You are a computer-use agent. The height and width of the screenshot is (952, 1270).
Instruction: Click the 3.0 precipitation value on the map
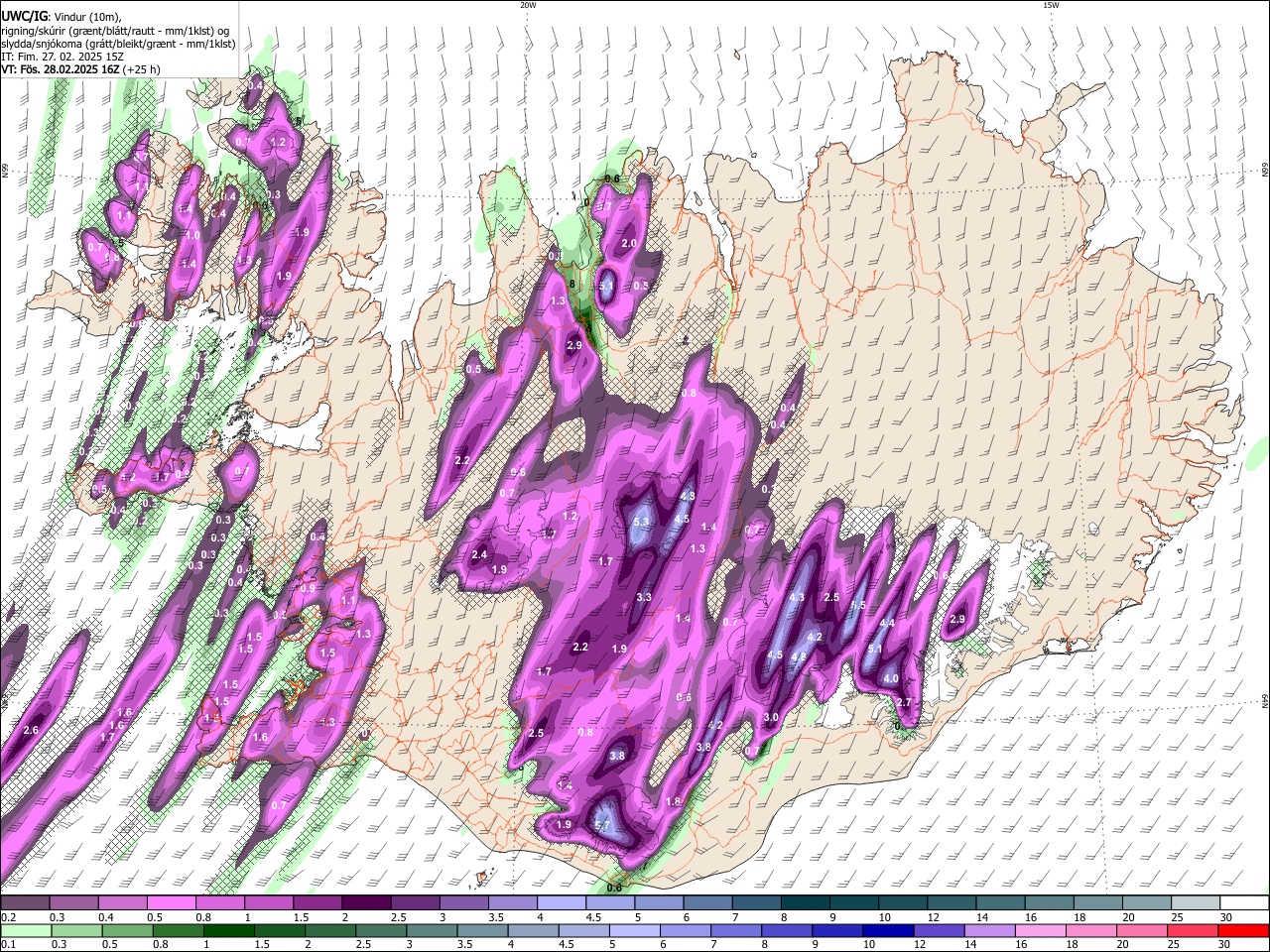[771, 717]
